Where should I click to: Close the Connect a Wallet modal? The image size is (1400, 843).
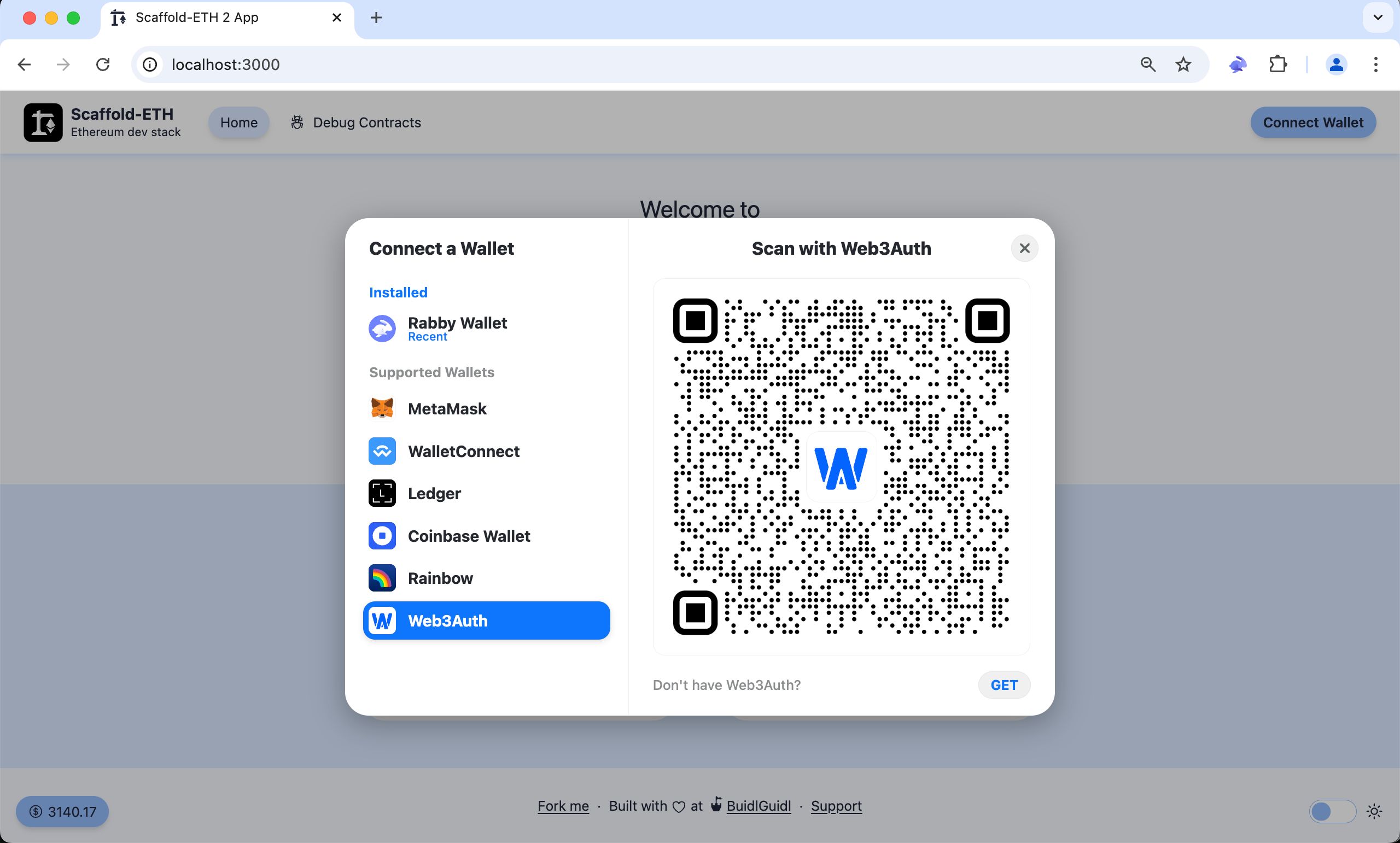click(x=1024, y=248)
